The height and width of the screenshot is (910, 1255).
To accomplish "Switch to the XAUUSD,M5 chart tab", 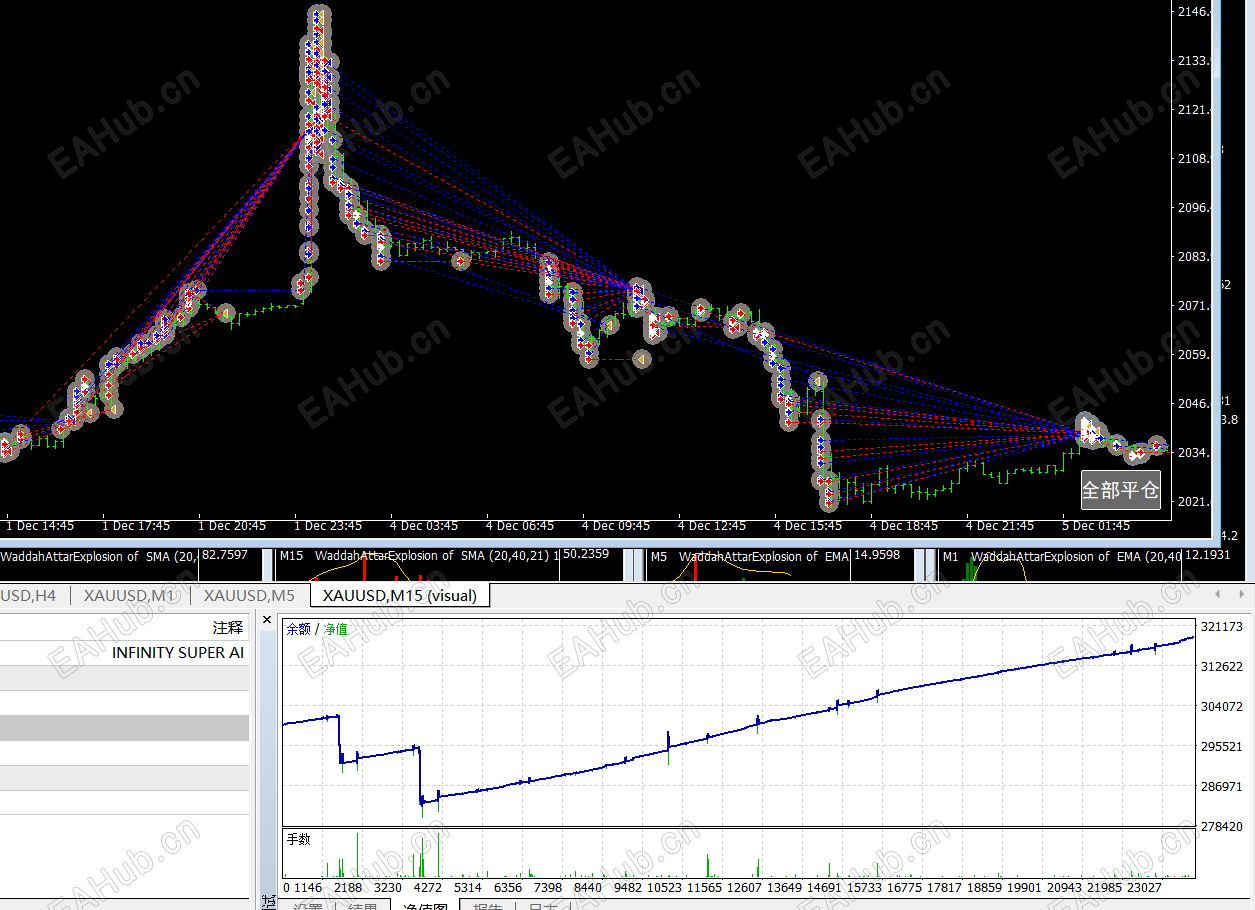I will [x=249, y=596].
